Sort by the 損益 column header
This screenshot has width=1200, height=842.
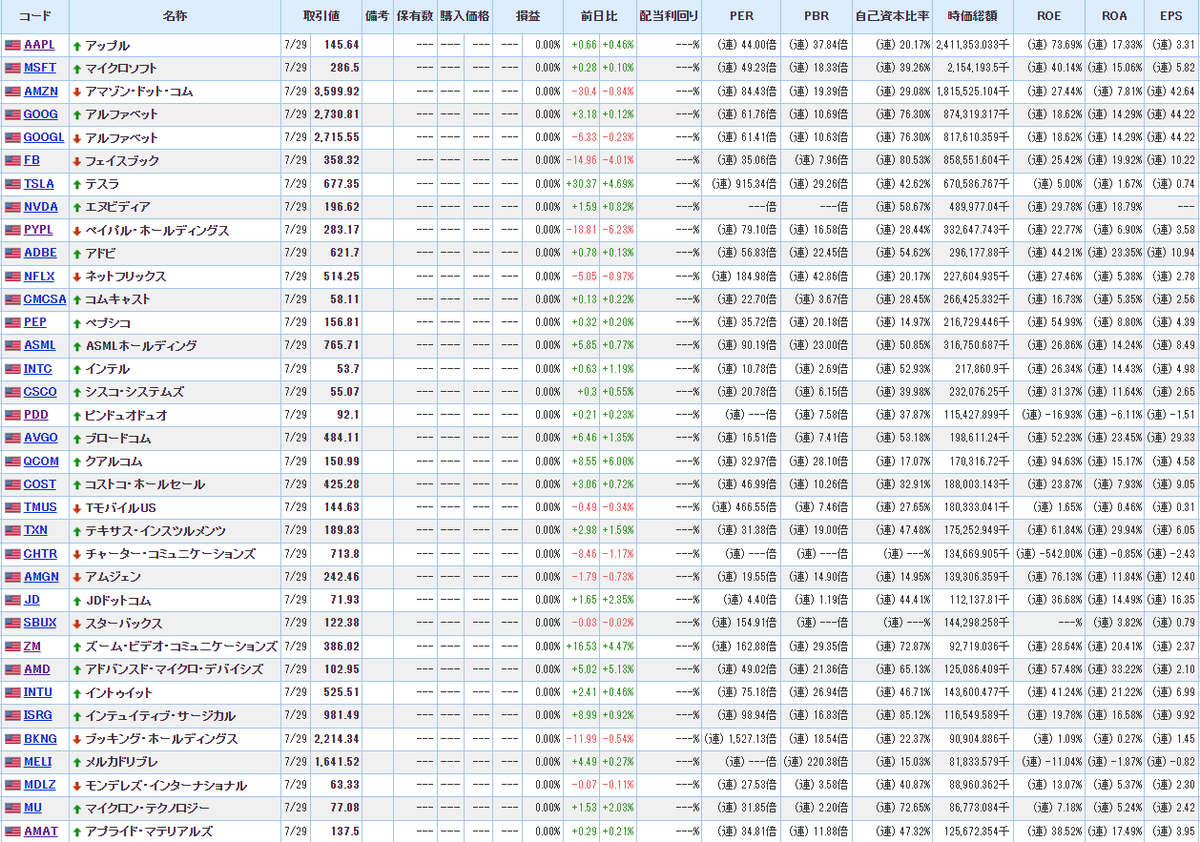point(528,17)
